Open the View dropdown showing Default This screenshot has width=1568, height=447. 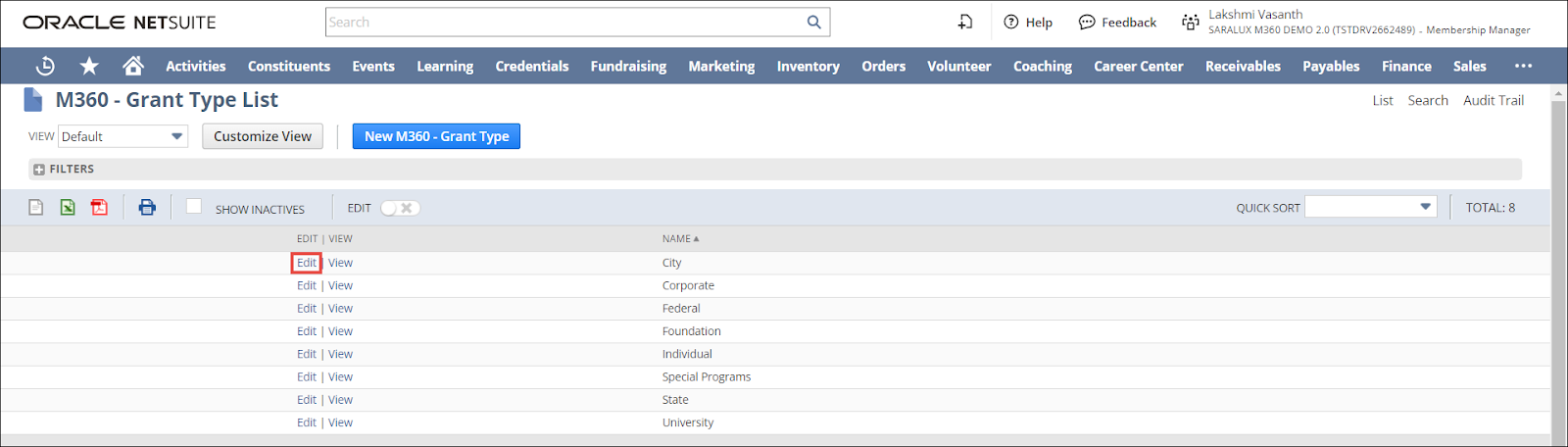tap(122, 136)
